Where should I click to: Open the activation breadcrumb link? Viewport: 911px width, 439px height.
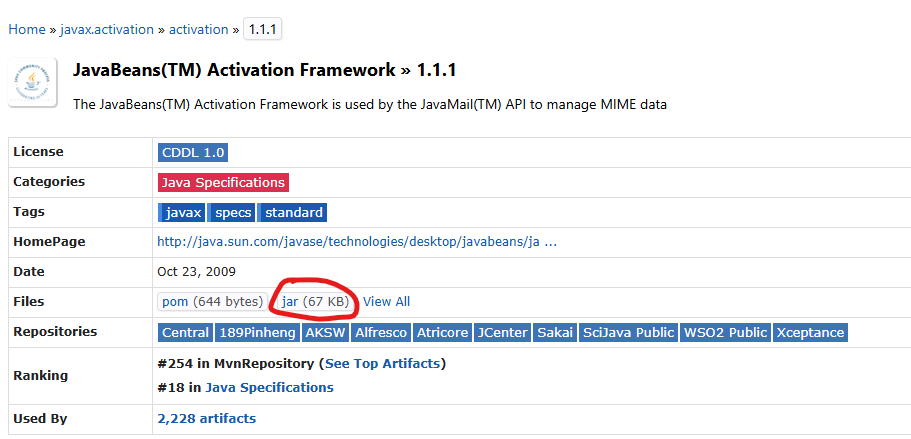[x=199, y=30]
